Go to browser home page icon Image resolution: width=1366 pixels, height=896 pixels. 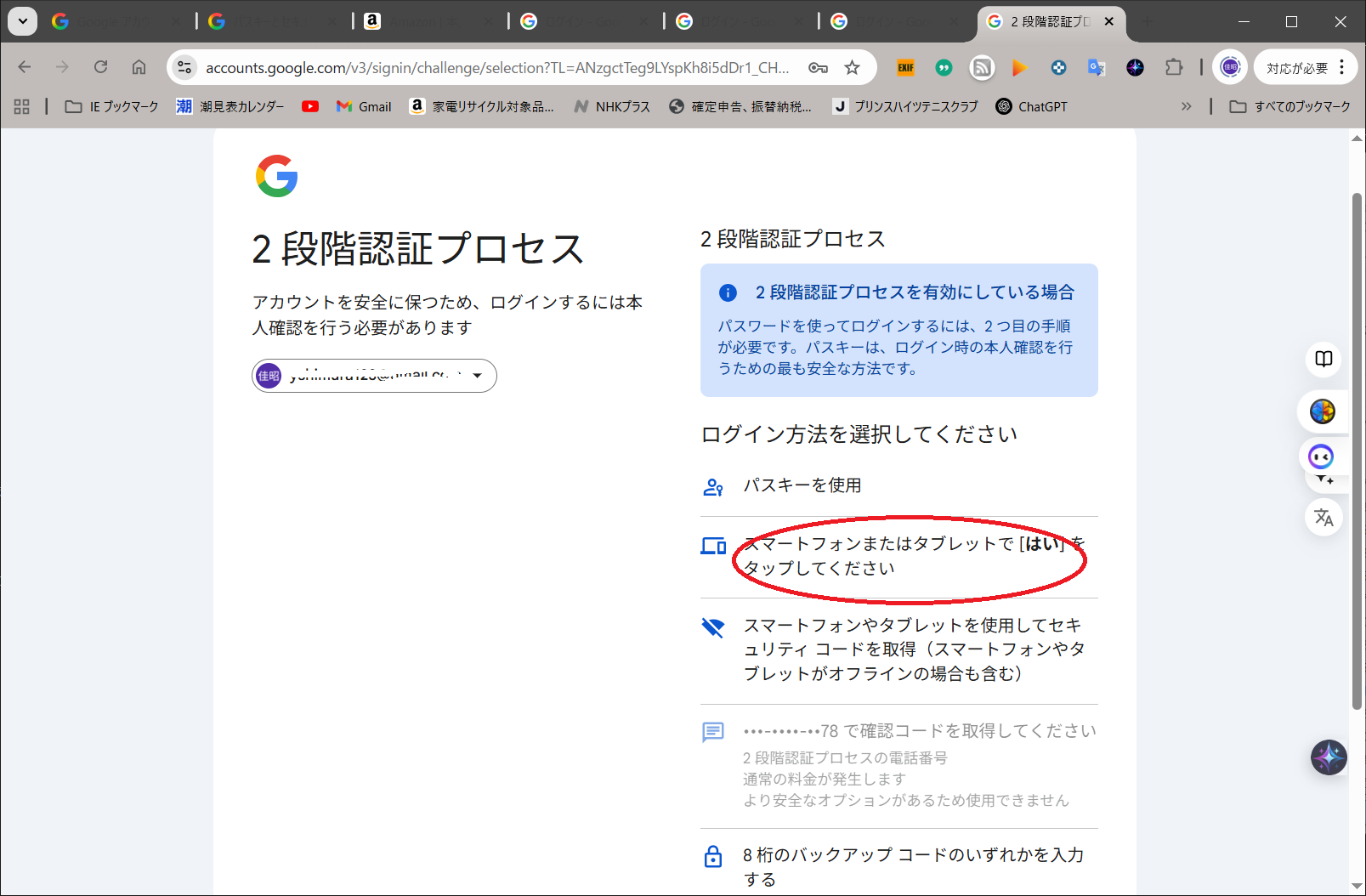(139, 67)
